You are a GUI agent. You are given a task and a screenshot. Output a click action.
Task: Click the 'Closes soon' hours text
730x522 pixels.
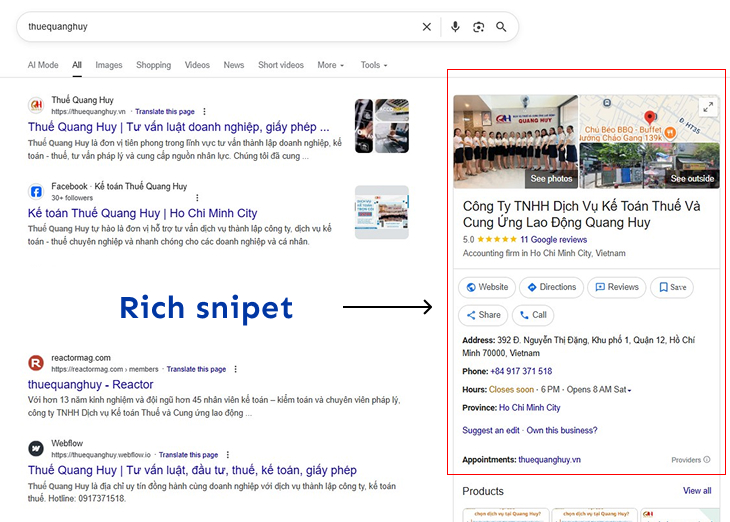511,390
